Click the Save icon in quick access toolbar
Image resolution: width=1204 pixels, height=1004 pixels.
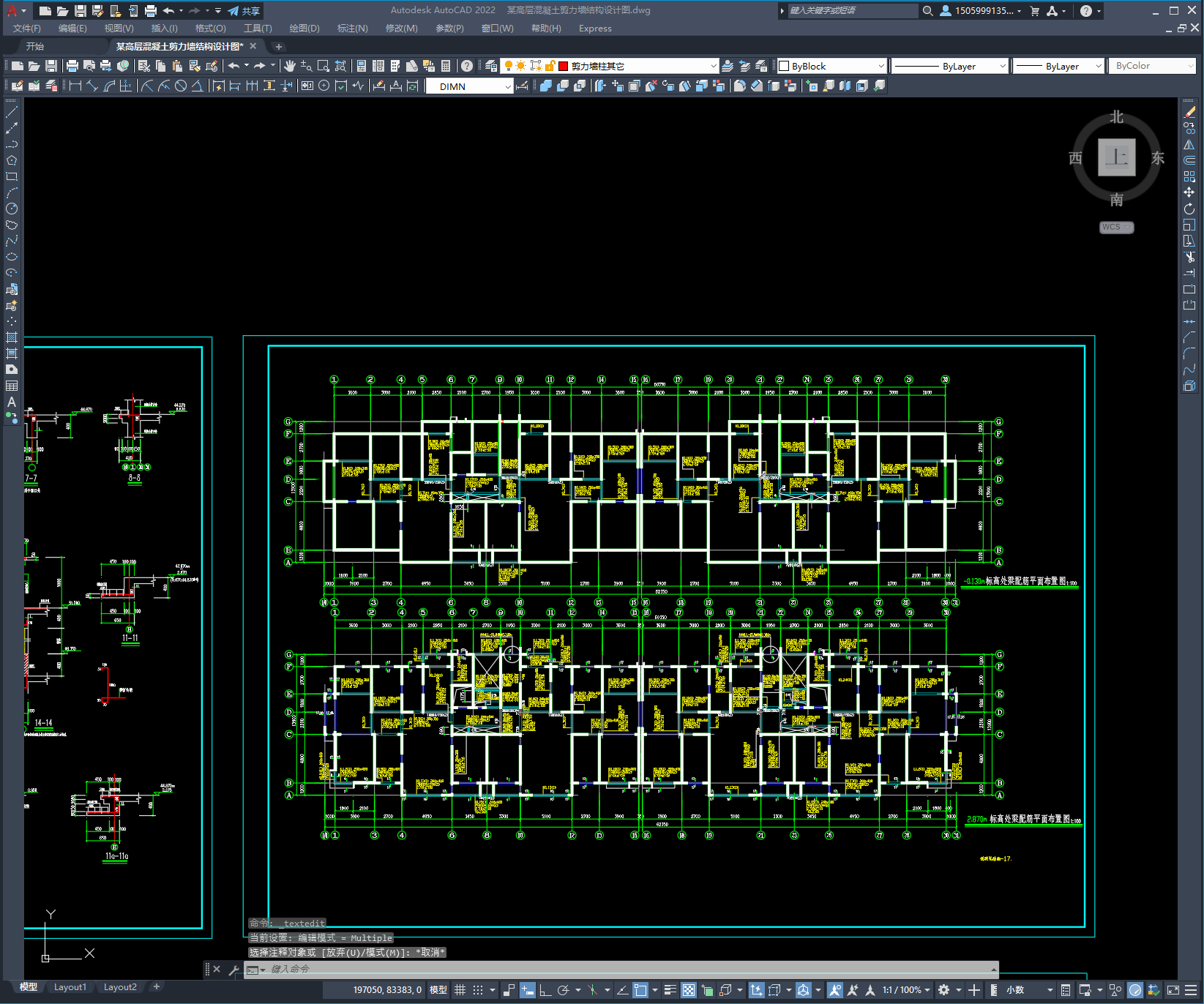pyautogui.click(x=81, y=11)
